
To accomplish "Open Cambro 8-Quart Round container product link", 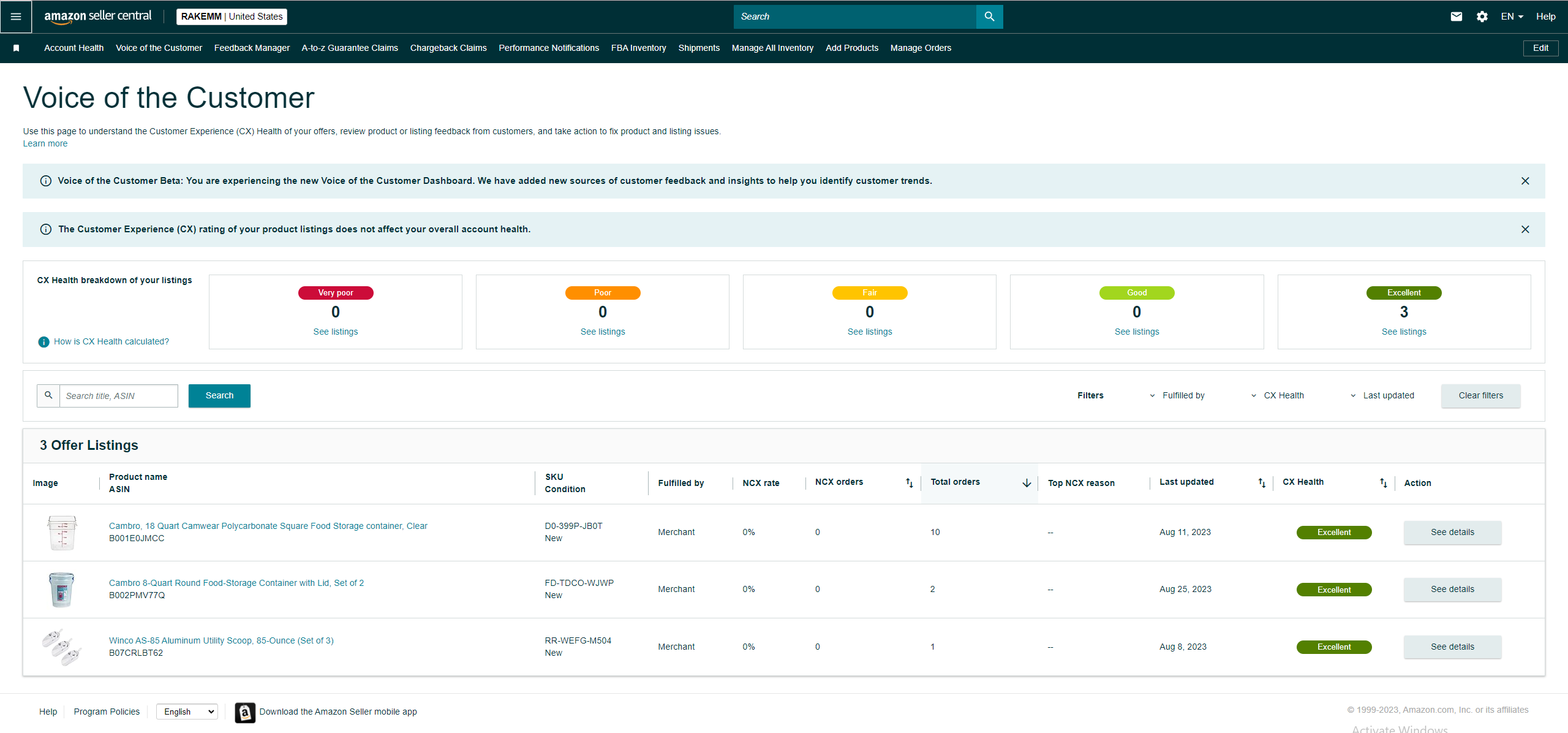I will click(x=236, y=583).
